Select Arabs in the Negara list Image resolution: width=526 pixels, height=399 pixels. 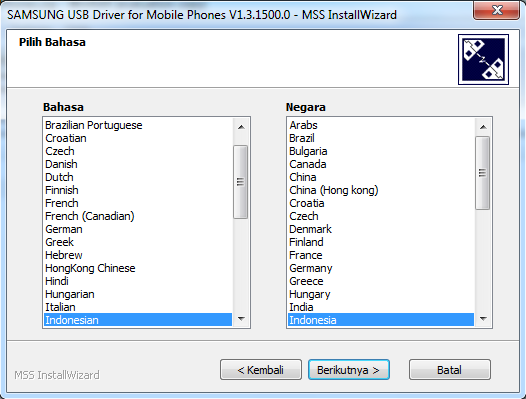click(x=381, y=125)
